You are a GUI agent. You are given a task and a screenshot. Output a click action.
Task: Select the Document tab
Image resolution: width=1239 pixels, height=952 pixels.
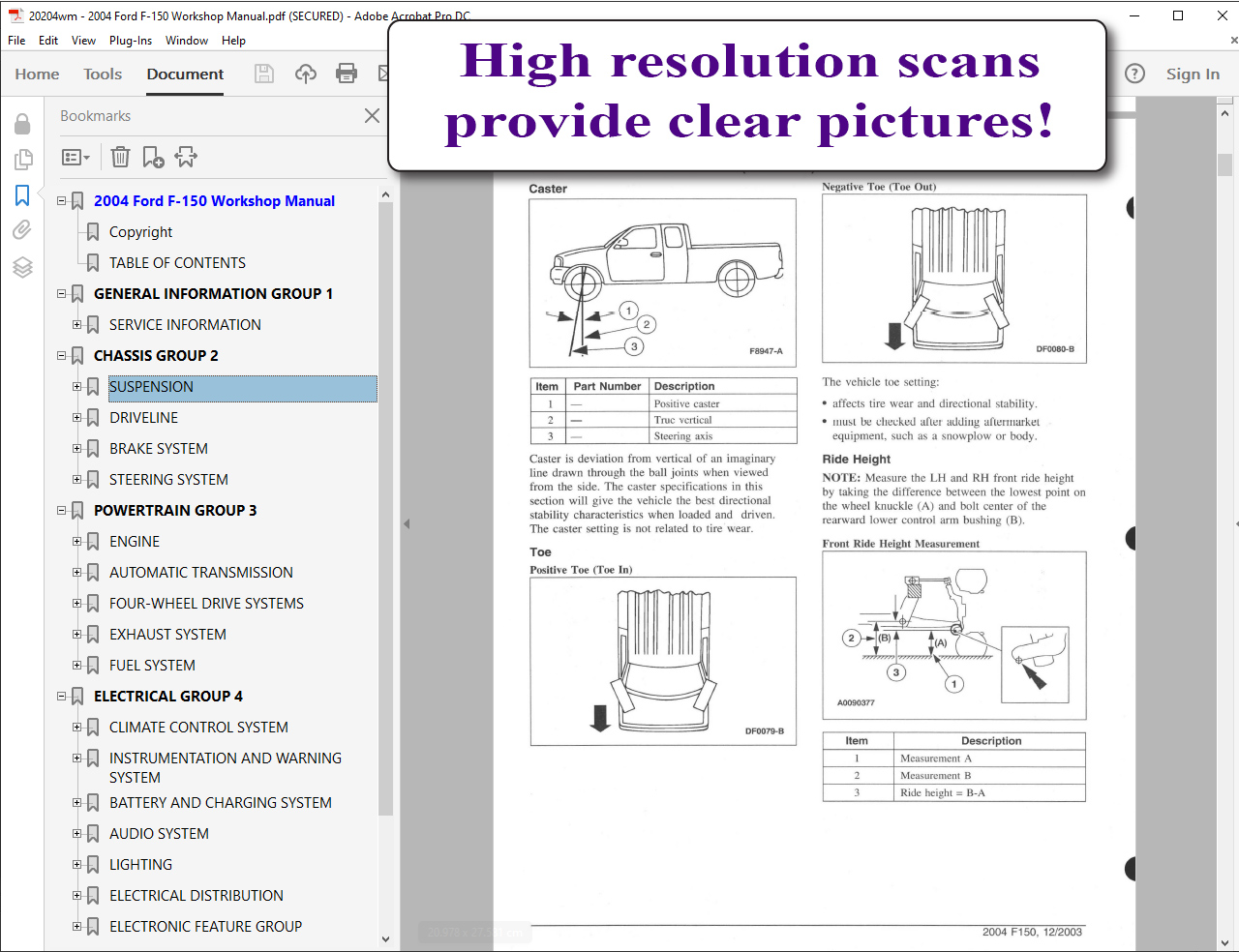pyautogui.click(x=185, y=74)
